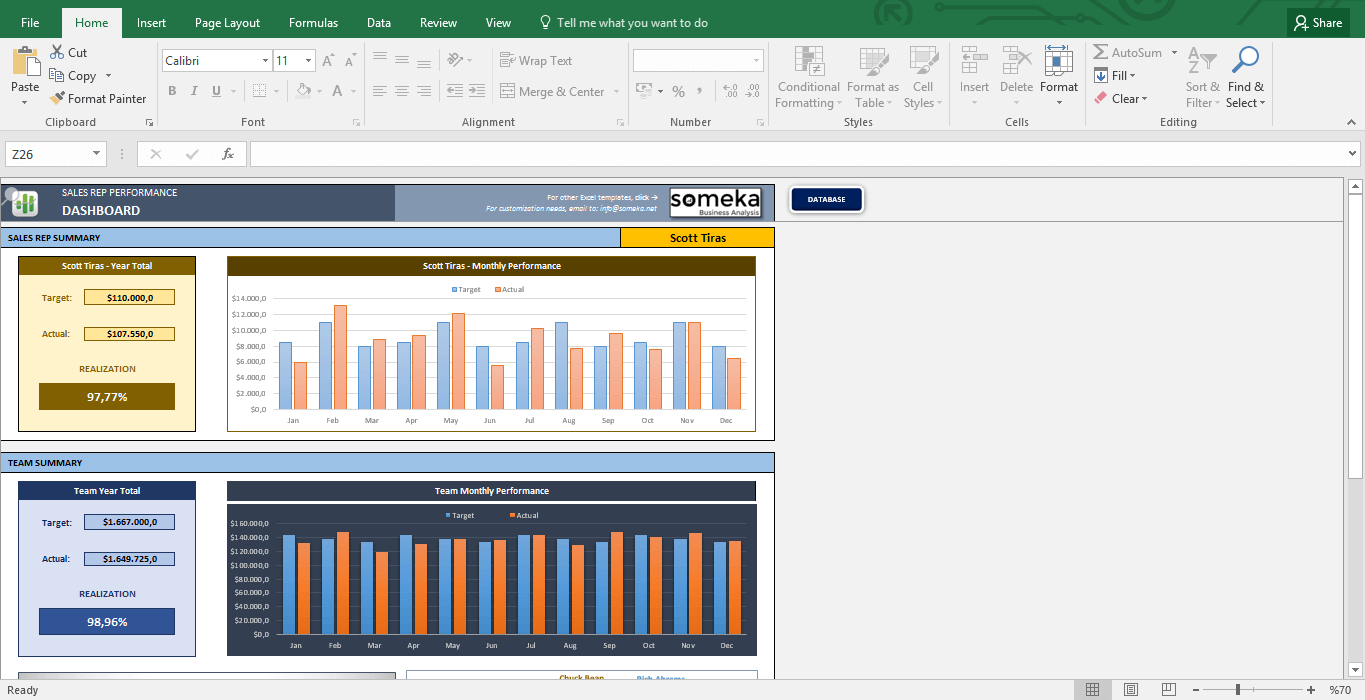This screenshot has width=1365, height=700.
Task: Click Decrease Indent in Alignment group
Action: click(x=455, y=91)
